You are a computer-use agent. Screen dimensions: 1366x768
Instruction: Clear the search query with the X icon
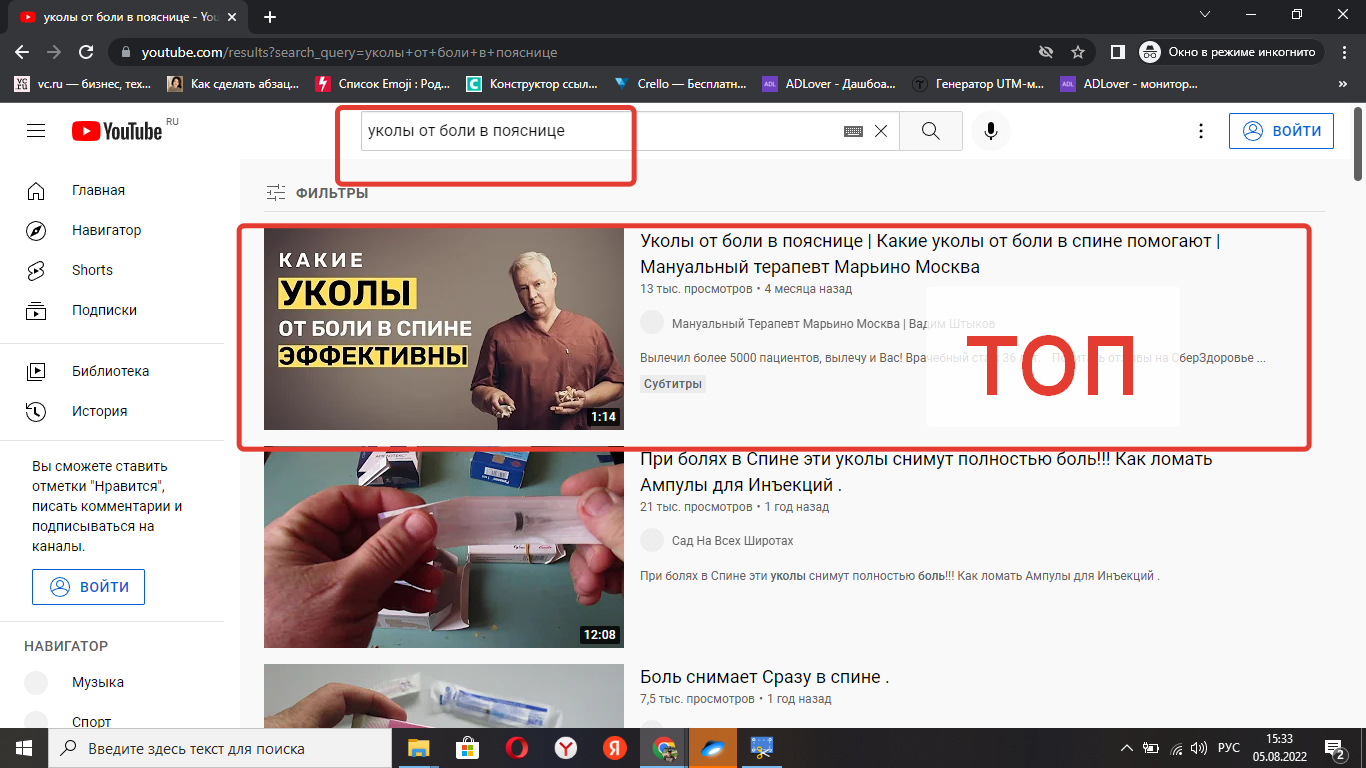[x=881, y=131]
